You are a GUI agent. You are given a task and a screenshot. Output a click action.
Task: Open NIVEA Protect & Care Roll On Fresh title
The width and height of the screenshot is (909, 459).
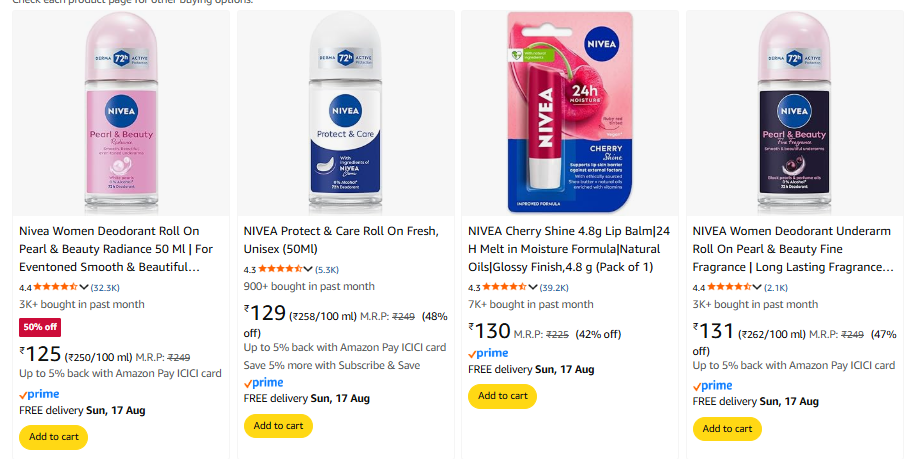(x=340, y=240)
